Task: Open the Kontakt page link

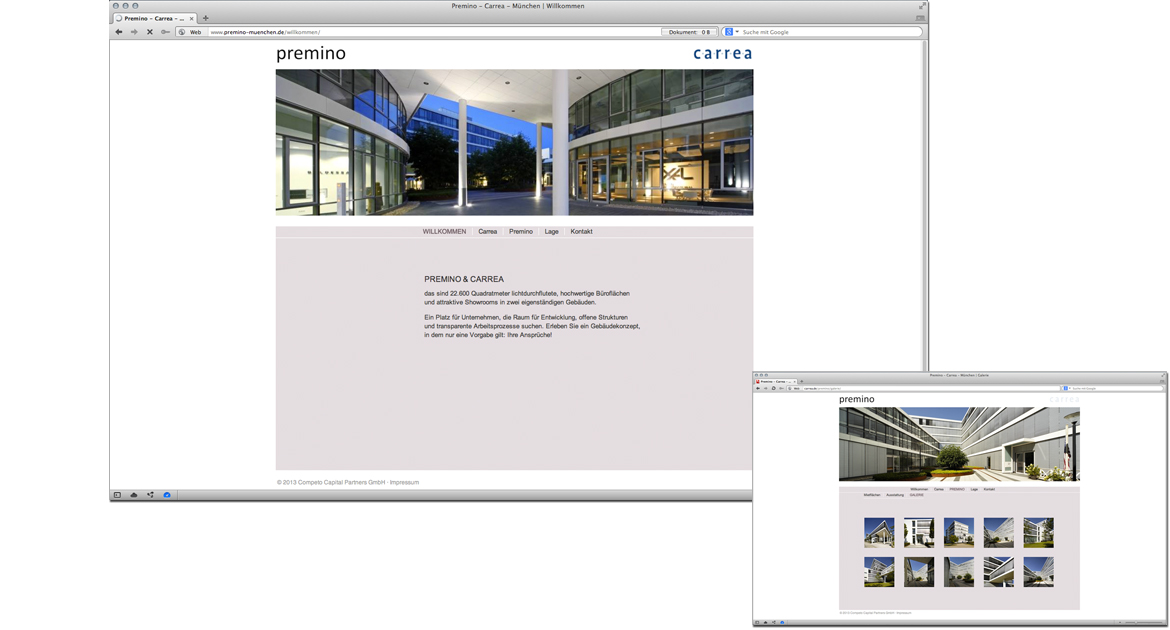Action: click(581, 232)
